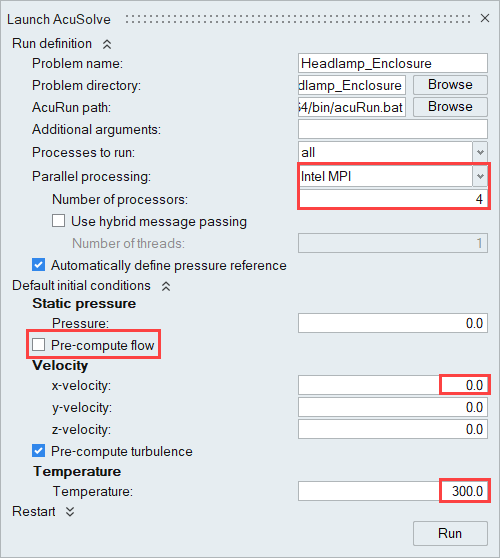The height and width of the screenshot is (558, 500).
Task: Click the Additional arguments field
Action: (x=393, y=129)
